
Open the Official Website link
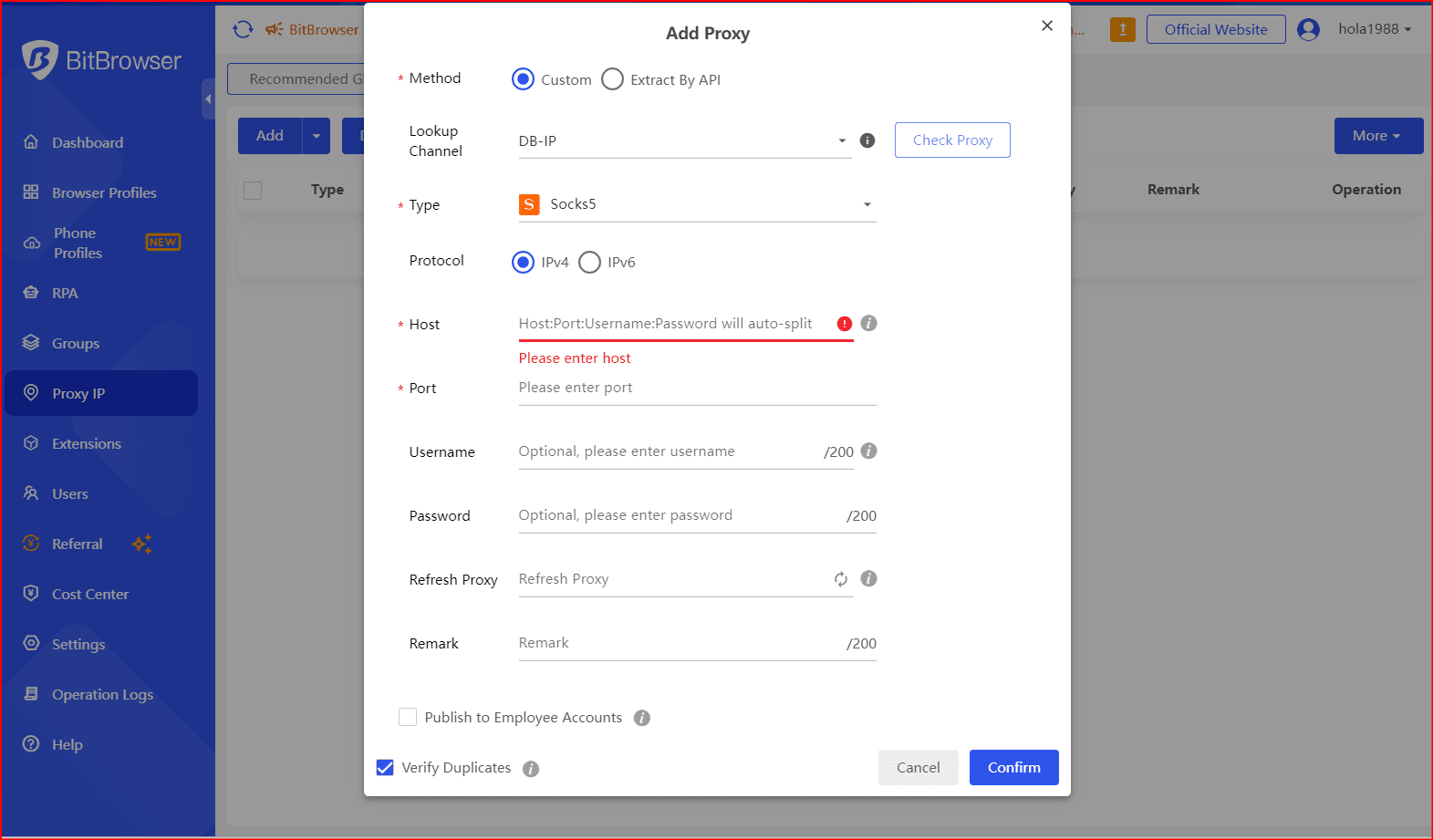1215,28
